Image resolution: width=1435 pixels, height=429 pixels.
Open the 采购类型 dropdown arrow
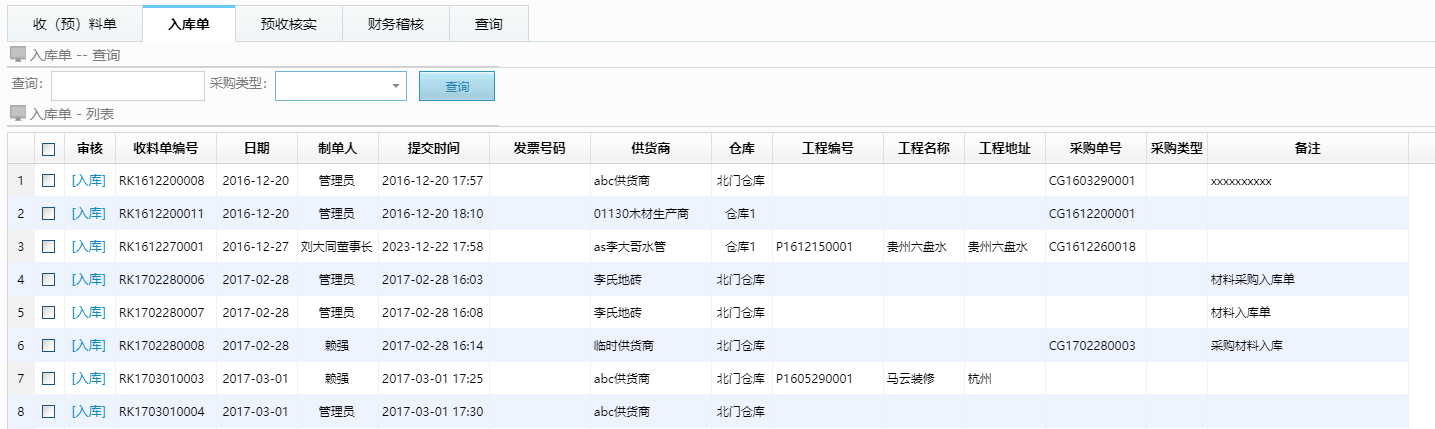pyautogui.click(x=396, y=86)
